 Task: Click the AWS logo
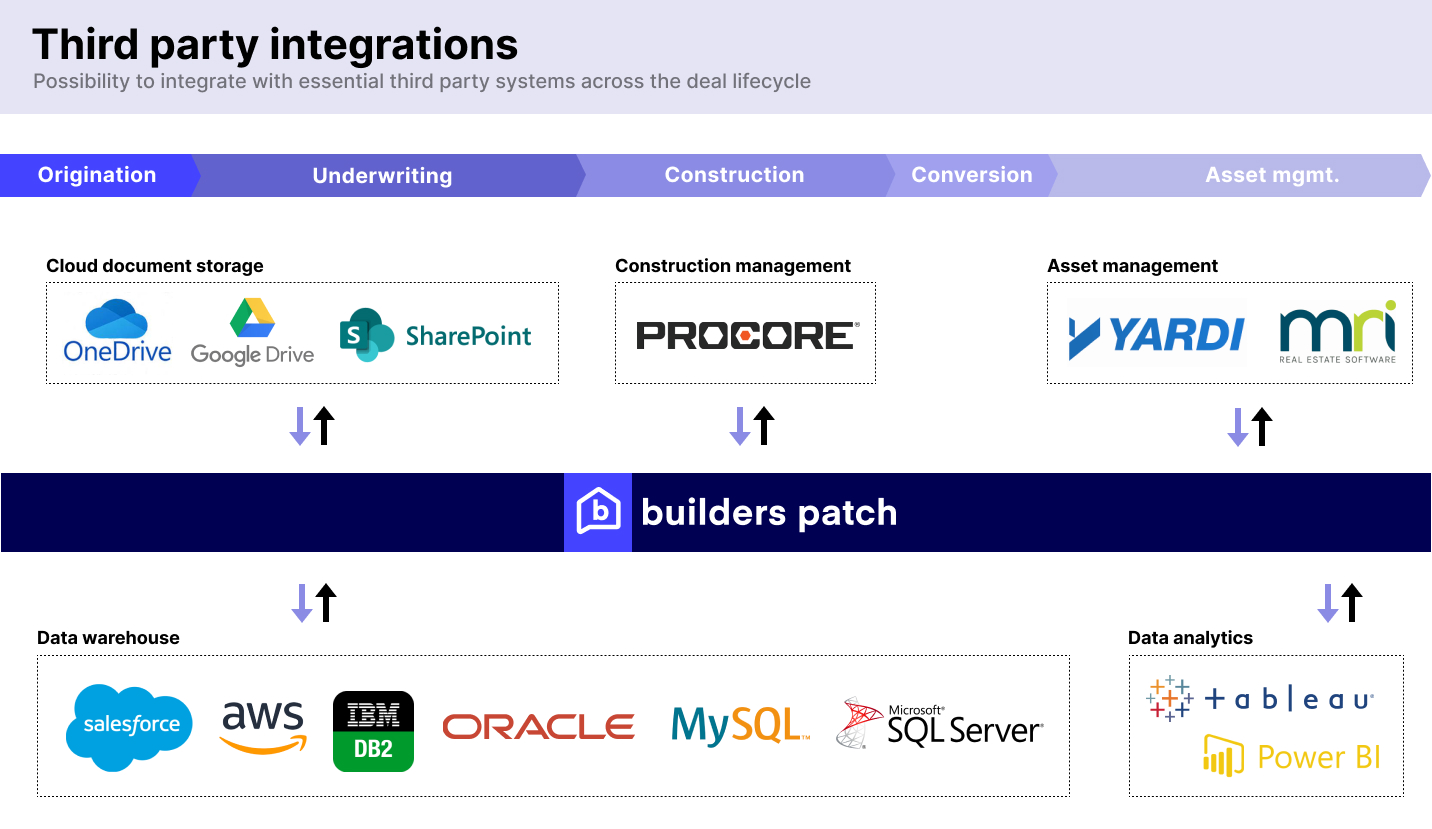pyautogui.click(x=263, y=727)
